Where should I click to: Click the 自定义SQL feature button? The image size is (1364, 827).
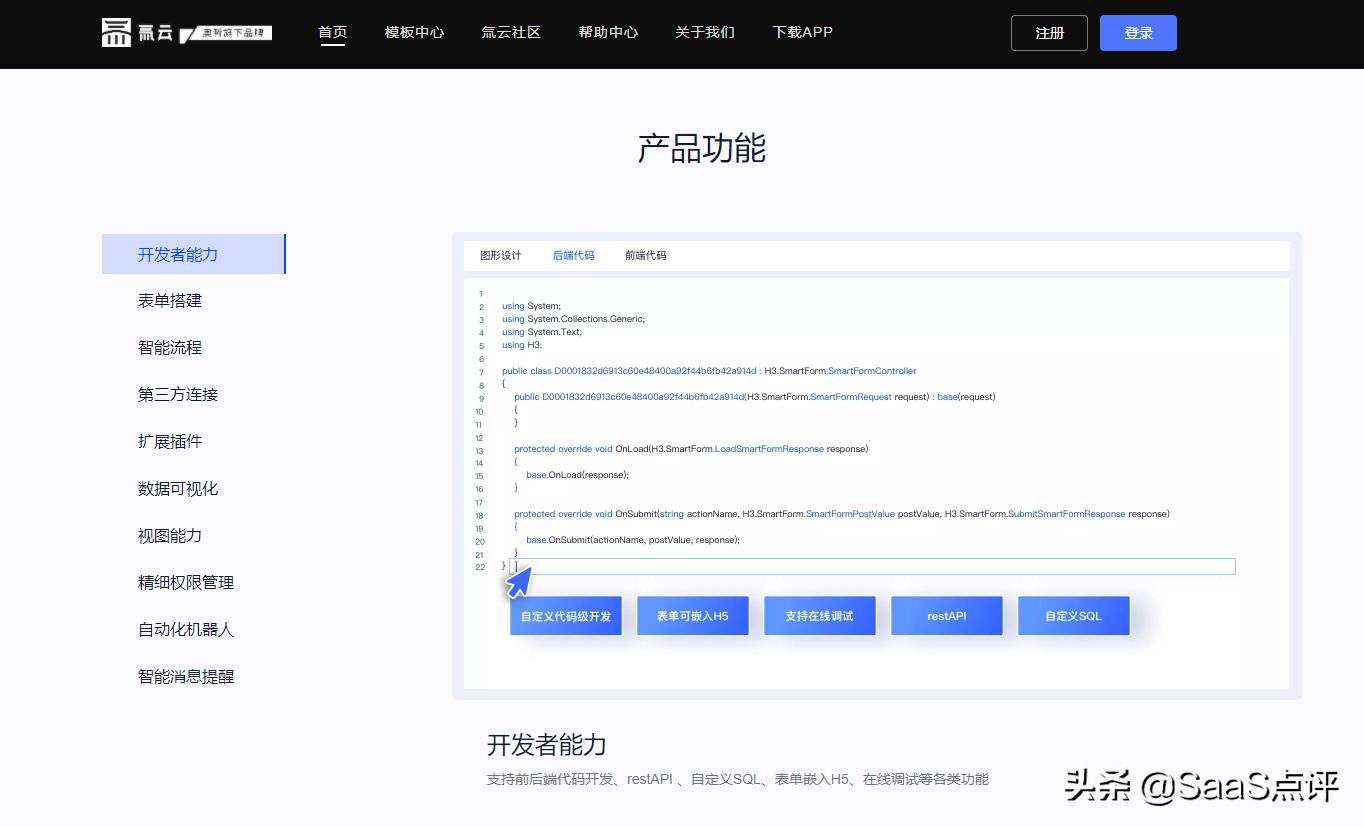coord(1073,616)
